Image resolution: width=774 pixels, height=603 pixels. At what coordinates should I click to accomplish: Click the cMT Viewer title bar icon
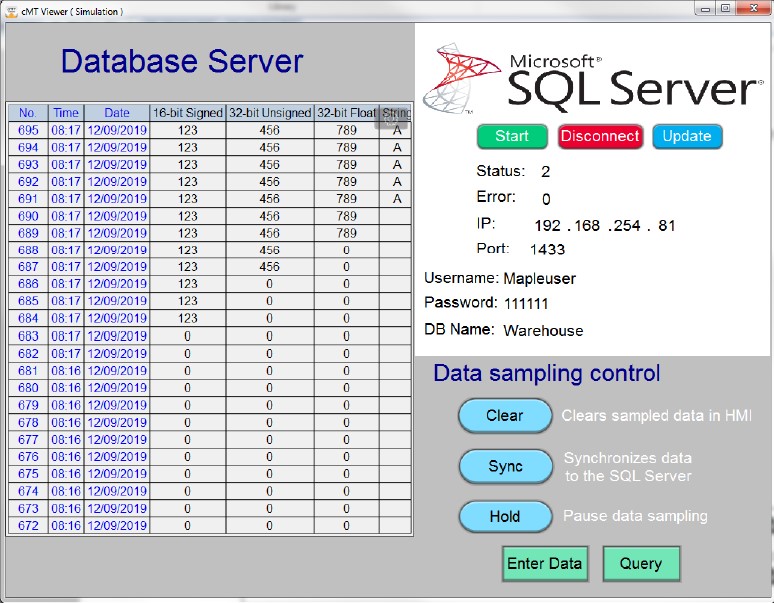click(11, 11)
